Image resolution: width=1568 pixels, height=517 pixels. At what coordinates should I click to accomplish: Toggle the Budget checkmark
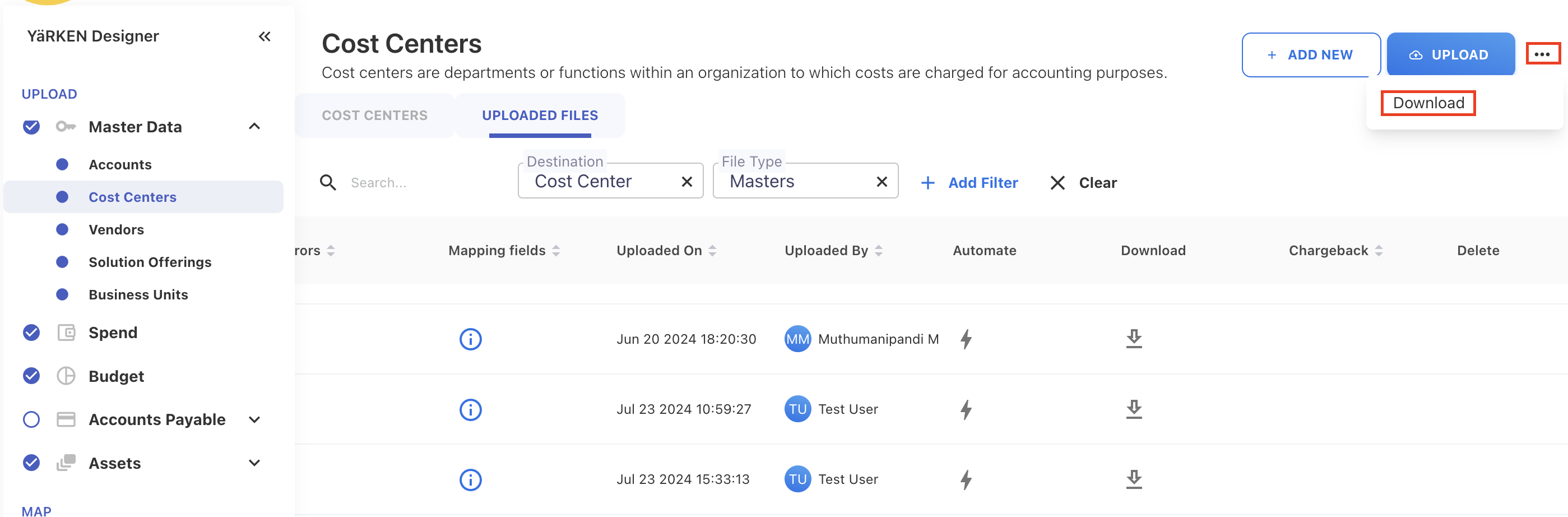[x=31, y=376]
